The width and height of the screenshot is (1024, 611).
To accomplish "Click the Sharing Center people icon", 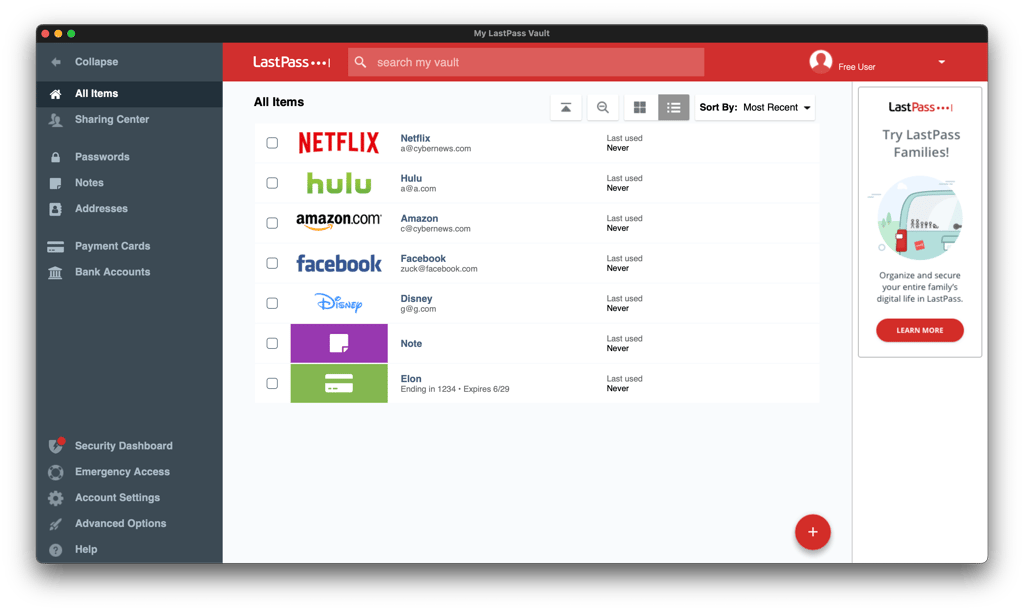I will 56,120.
